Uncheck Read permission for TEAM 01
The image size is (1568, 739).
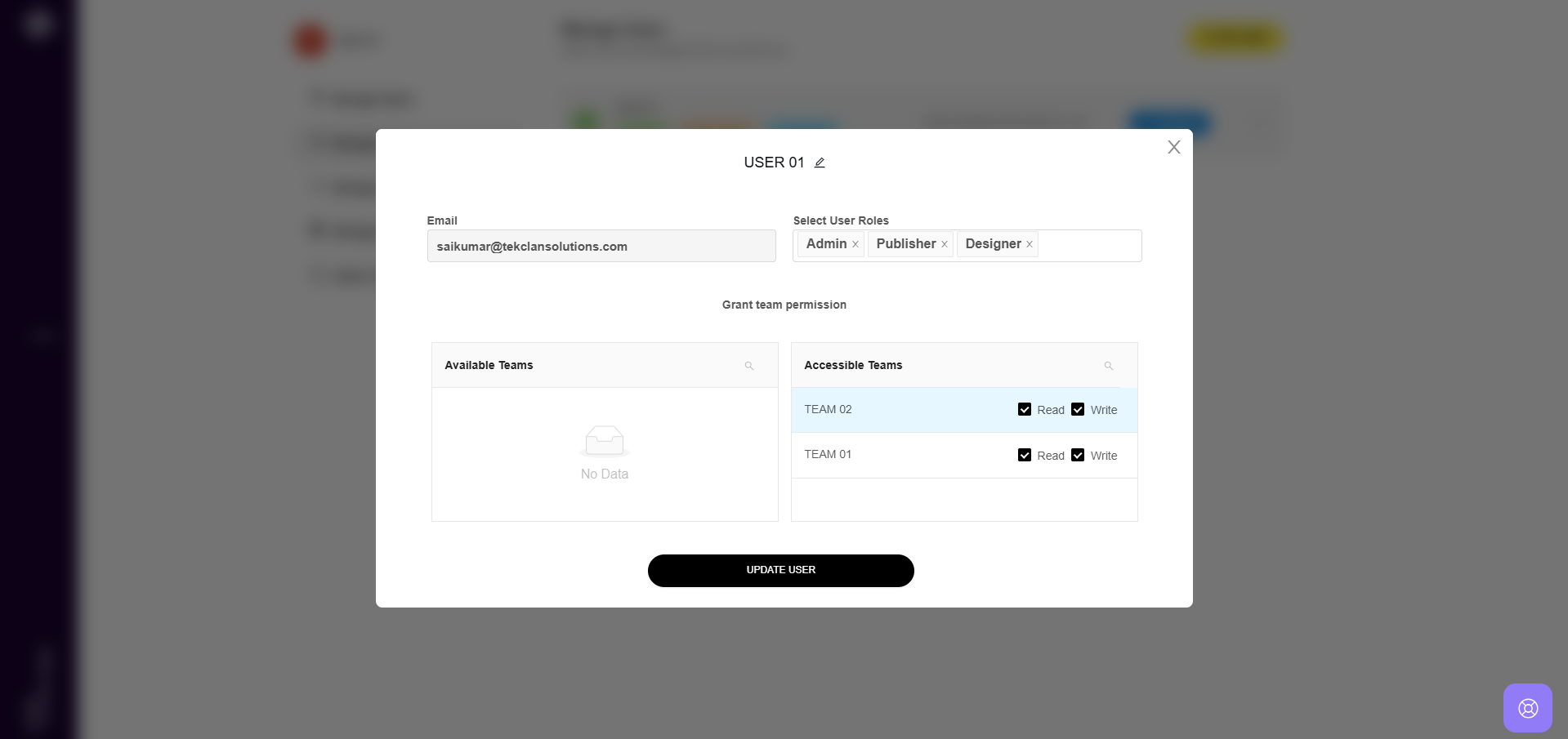click(1025, 456)
